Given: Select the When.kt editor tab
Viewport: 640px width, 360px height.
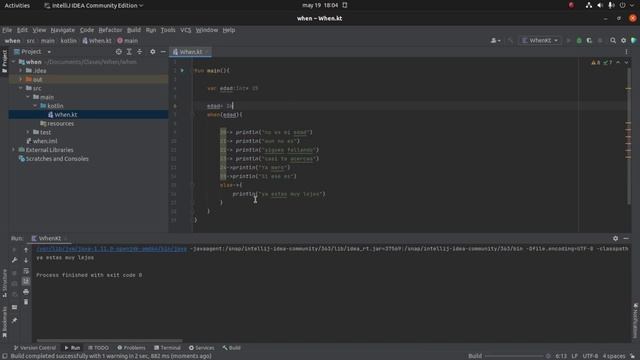Looking at the screenshot, I should coord(191,52).
